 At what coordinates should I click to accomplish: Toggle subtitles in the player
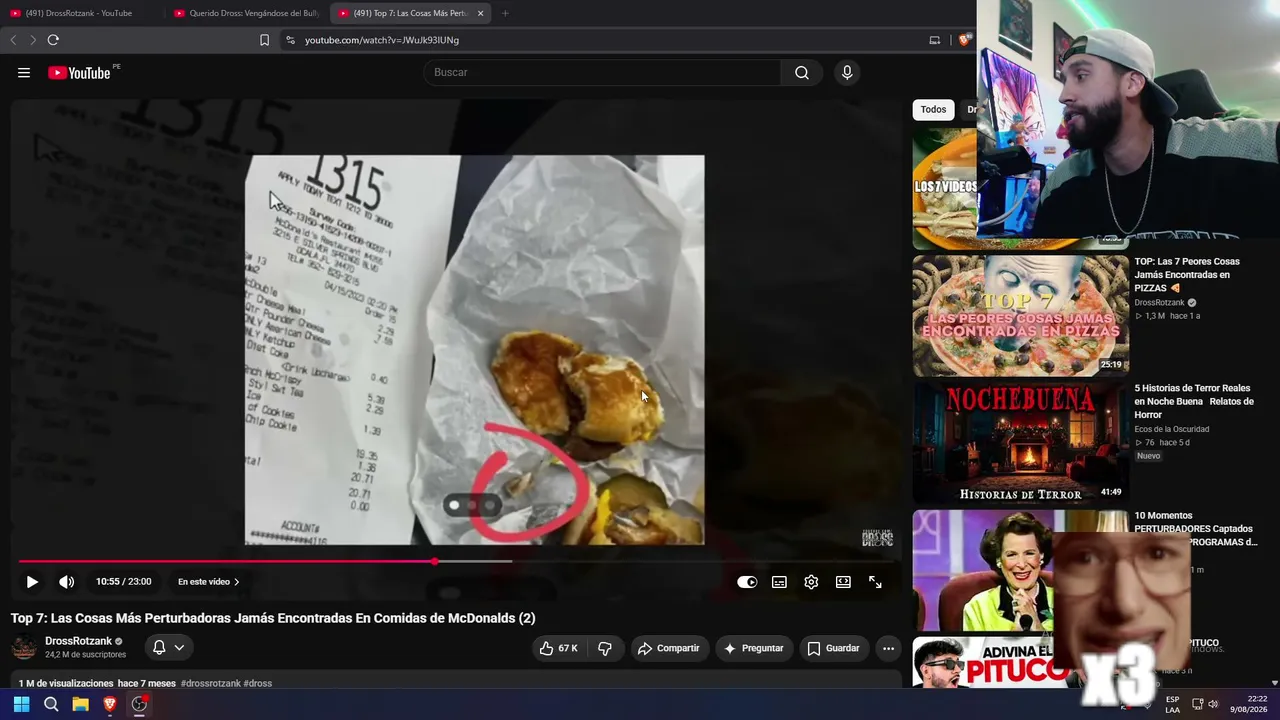(x=779, y=582)
